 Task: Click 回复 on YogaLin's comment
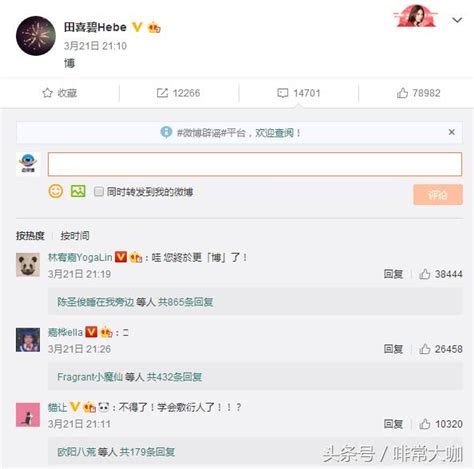[393, 274]
